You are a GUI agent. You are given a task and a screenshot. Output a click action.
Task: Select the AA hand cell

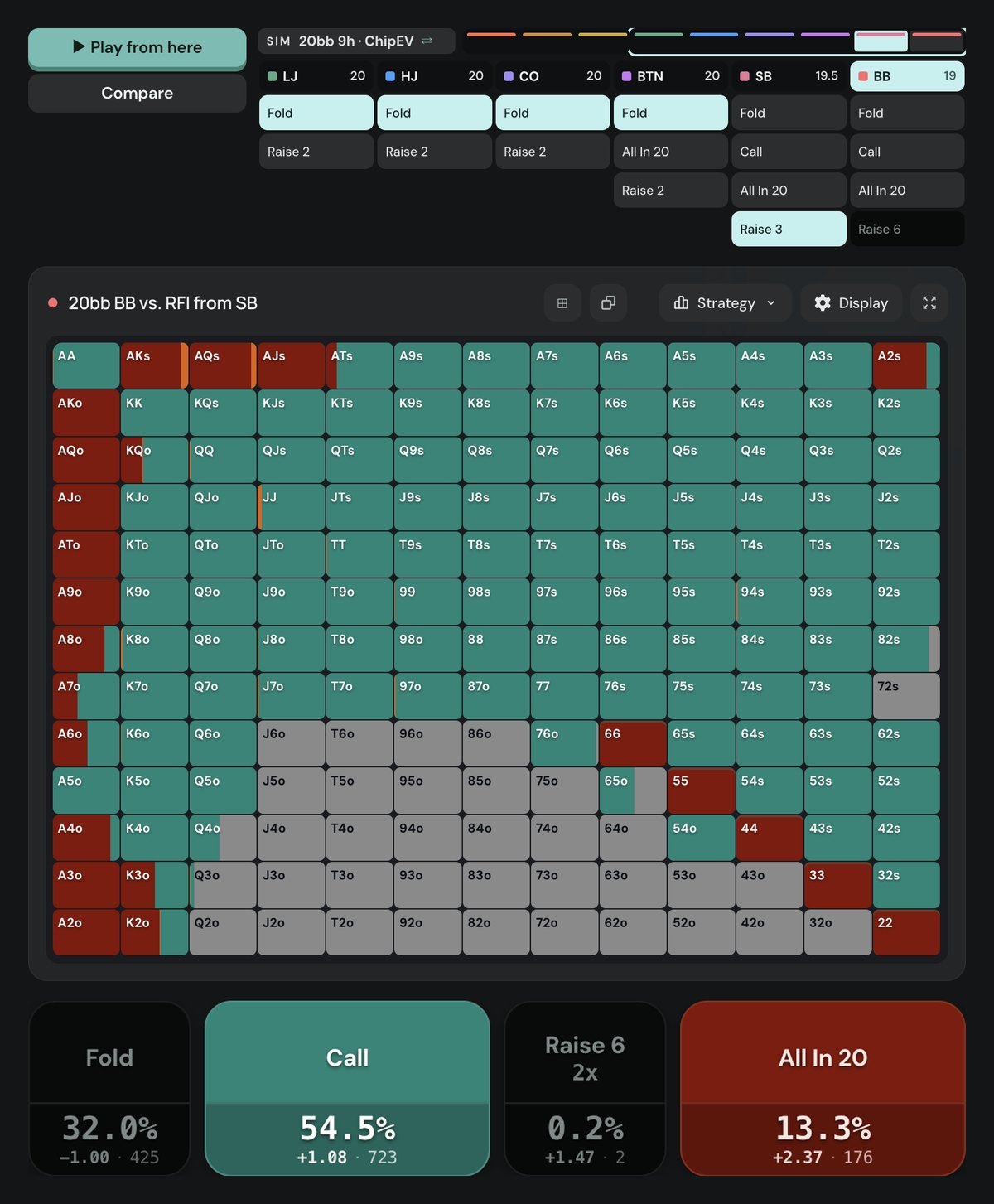pyautogui.click(x=86, y=365)
